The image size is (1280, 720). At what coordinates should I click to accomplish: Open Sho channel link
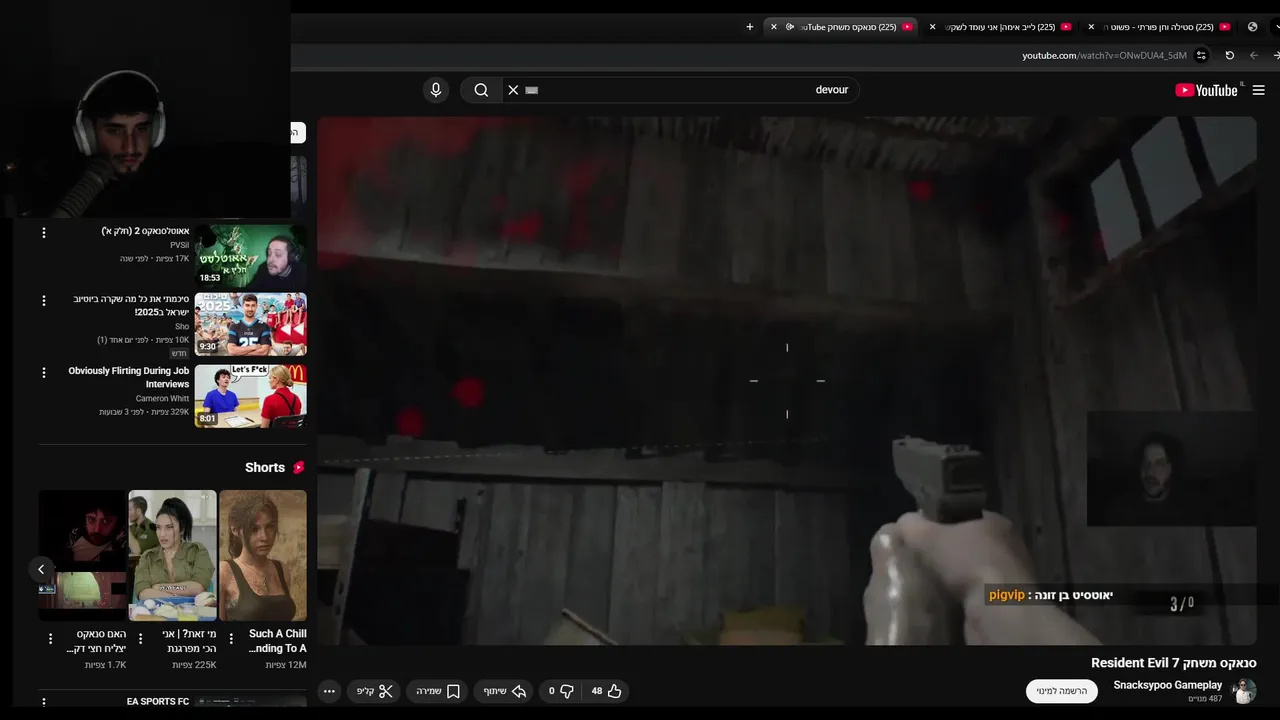tap(182, 326)
